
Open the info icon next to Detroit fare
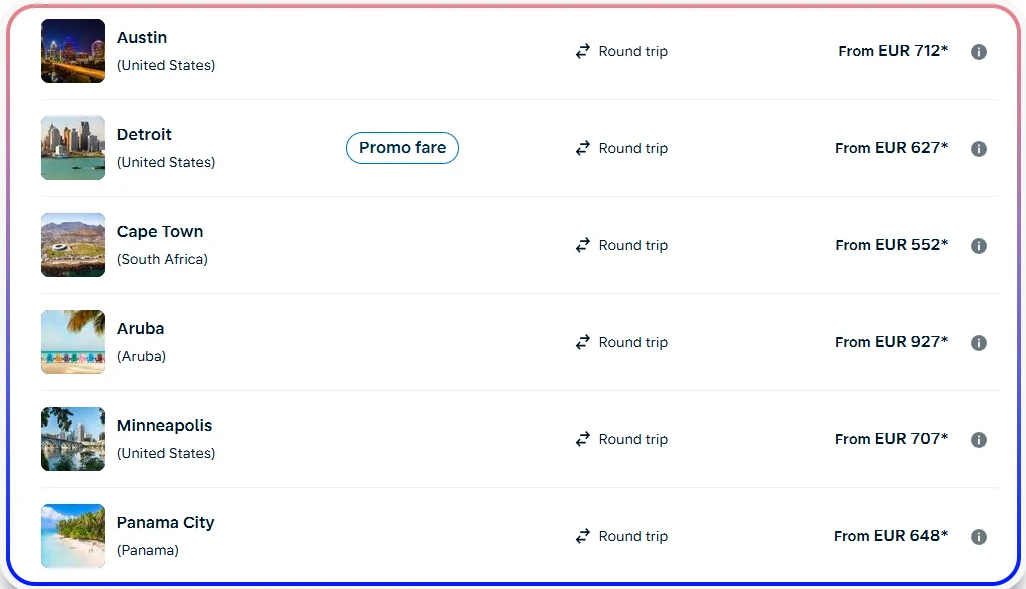click(x=979, y=148)
